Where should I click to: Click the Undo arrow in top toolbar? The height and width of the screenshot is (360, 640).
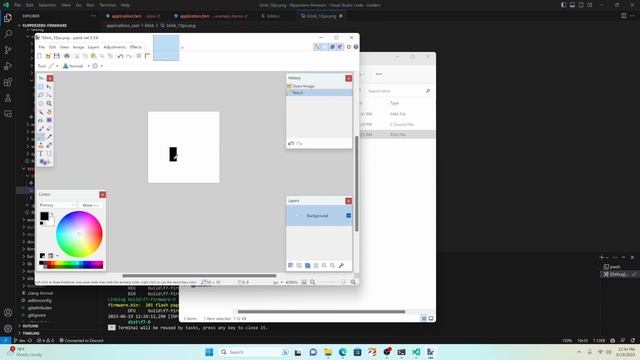(x=120, y=56)
